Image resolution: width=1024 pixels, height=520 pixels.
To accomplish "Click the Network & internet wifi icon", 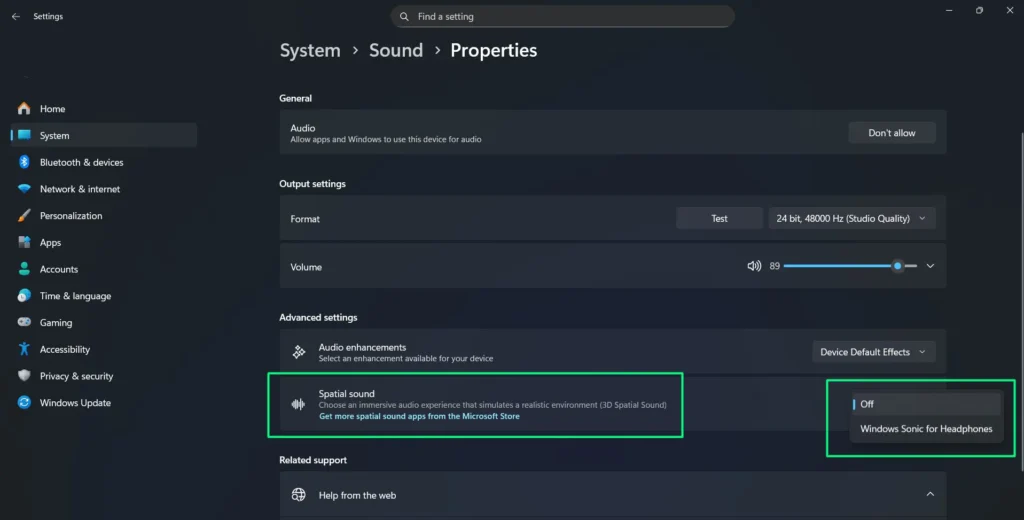I will [24, 189].
